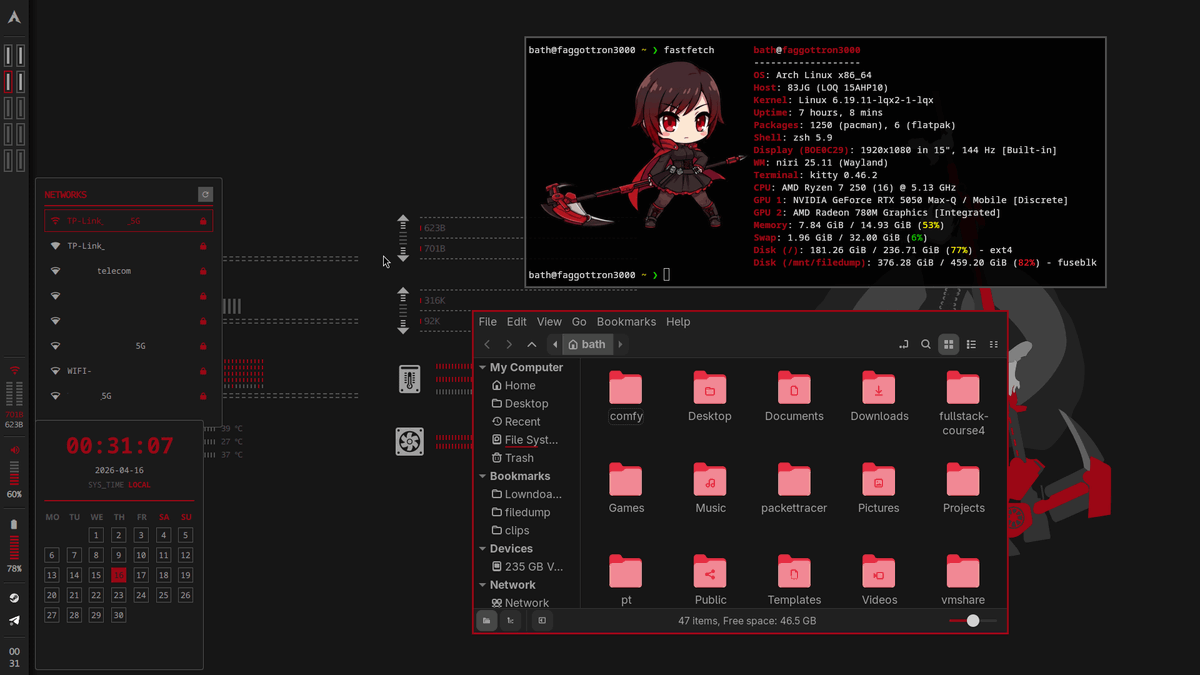1200x675 pixels.
Task: Click the WiFi status icon in sidebar
Action: [14, 371]
